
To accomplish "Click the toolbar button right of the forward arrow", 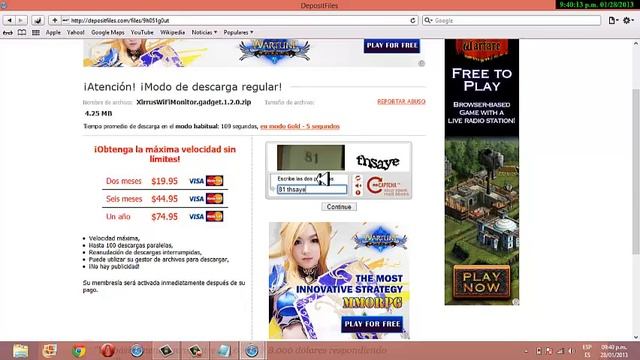I will [x=38, y=20].
